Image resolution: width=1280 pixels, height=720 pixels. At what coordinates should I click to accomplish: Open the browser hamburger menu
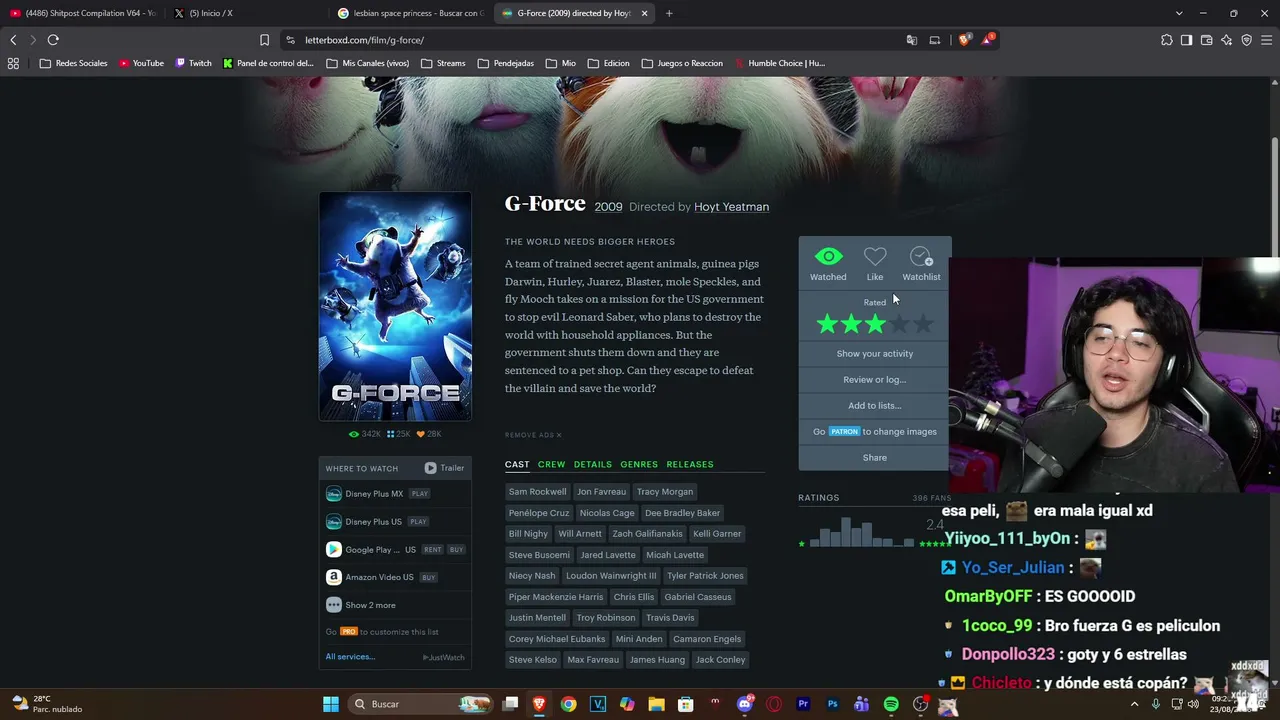click(1267, 40)
